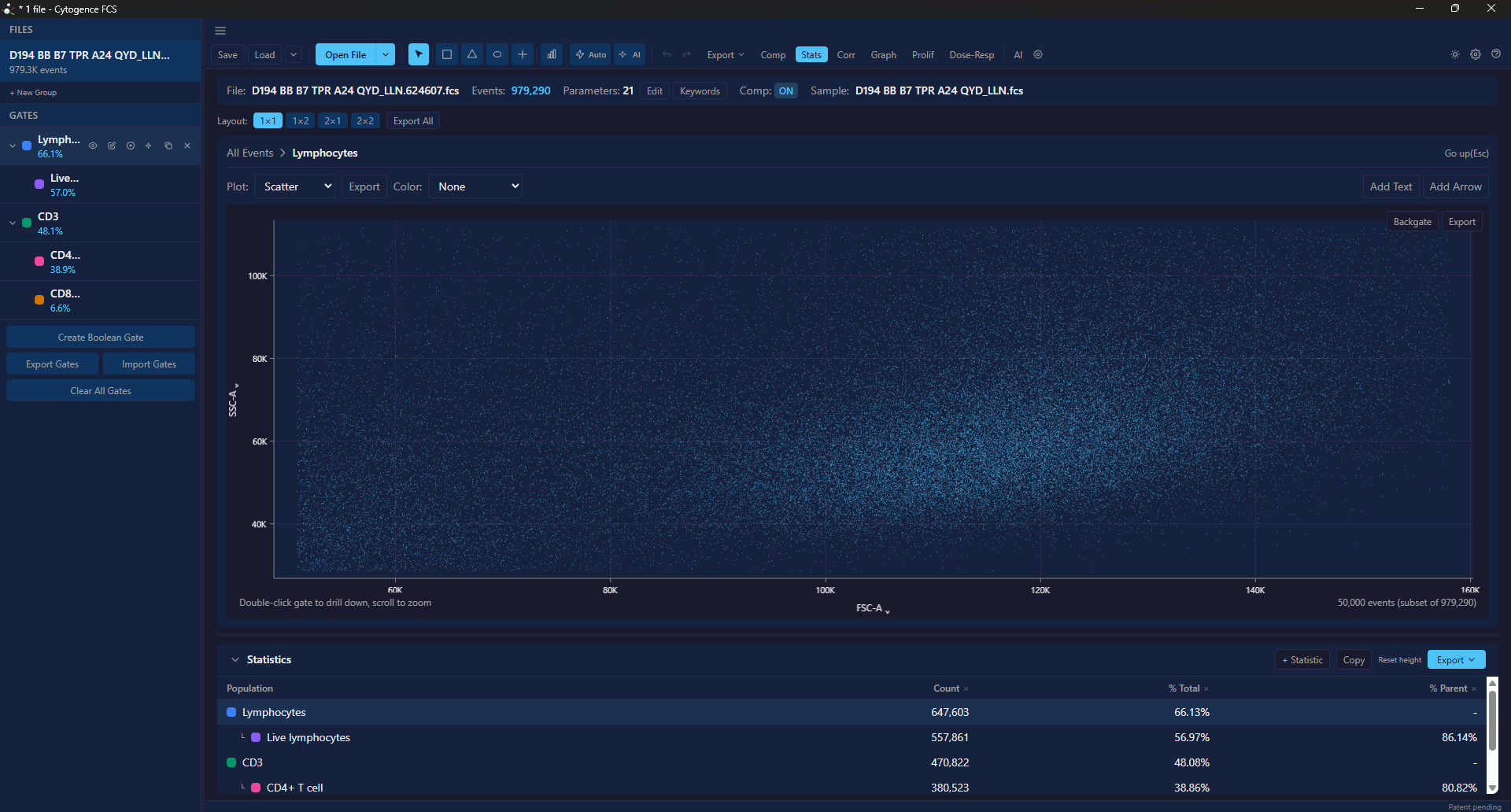The height and width of the screenshot is (812, 1511).
Task: Open the Color None dropdown
Action: tap(475, 186)
